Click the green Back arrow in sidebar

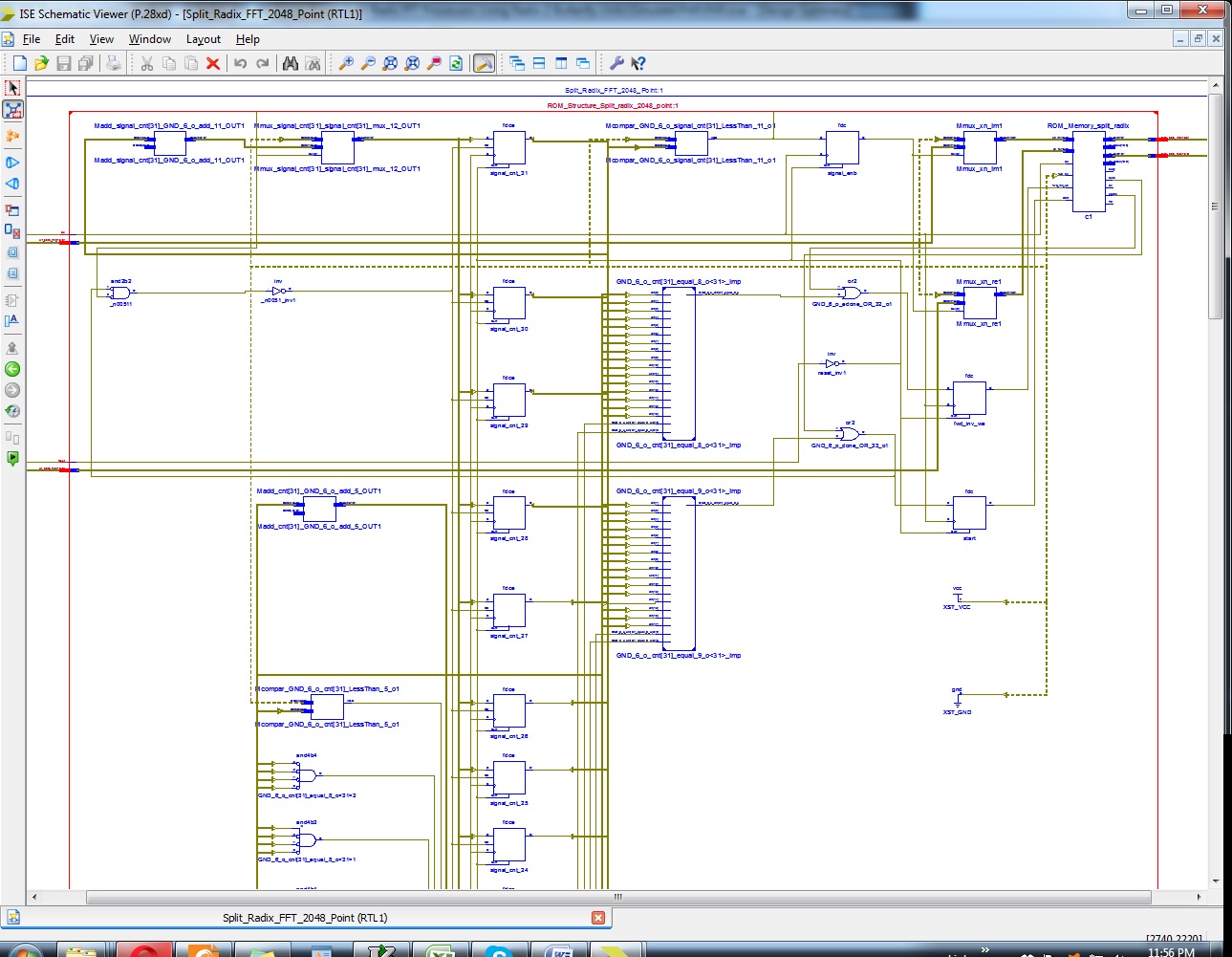click(12, 369)
